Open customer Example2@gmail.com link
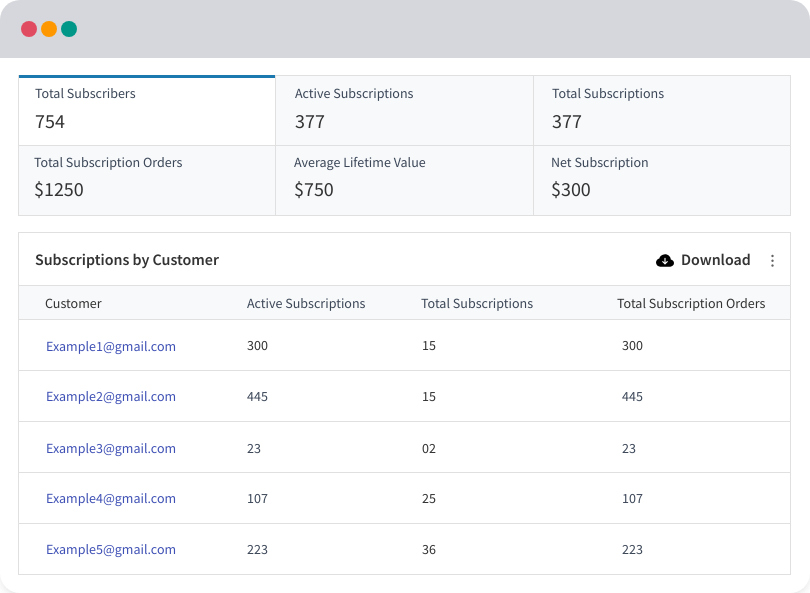 click(x=111, y=397)
